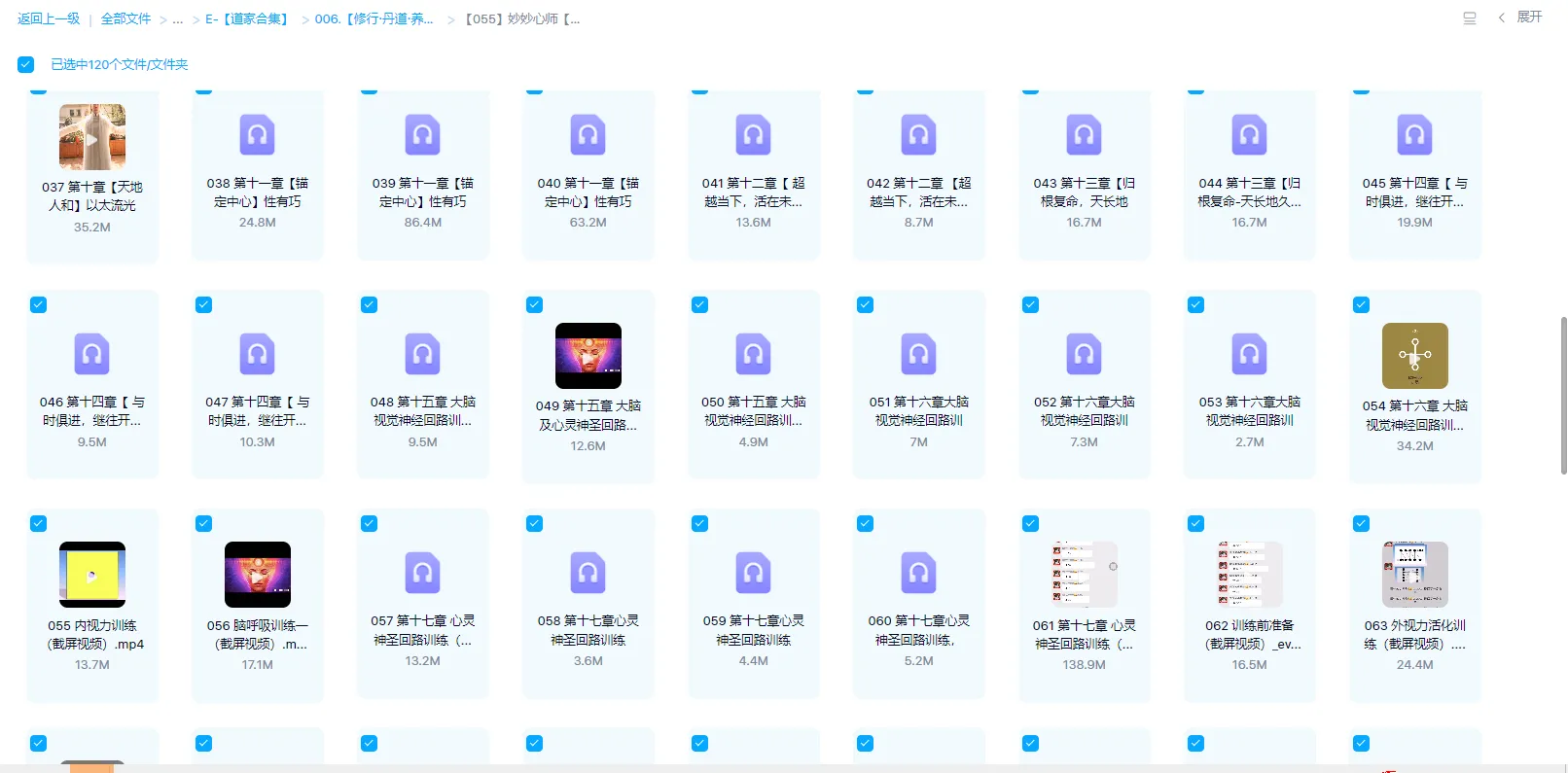1568x773 pixels.
Task: Uncheck file 056 脑呼吸训练 checkbox
Action: coord(203,523)
